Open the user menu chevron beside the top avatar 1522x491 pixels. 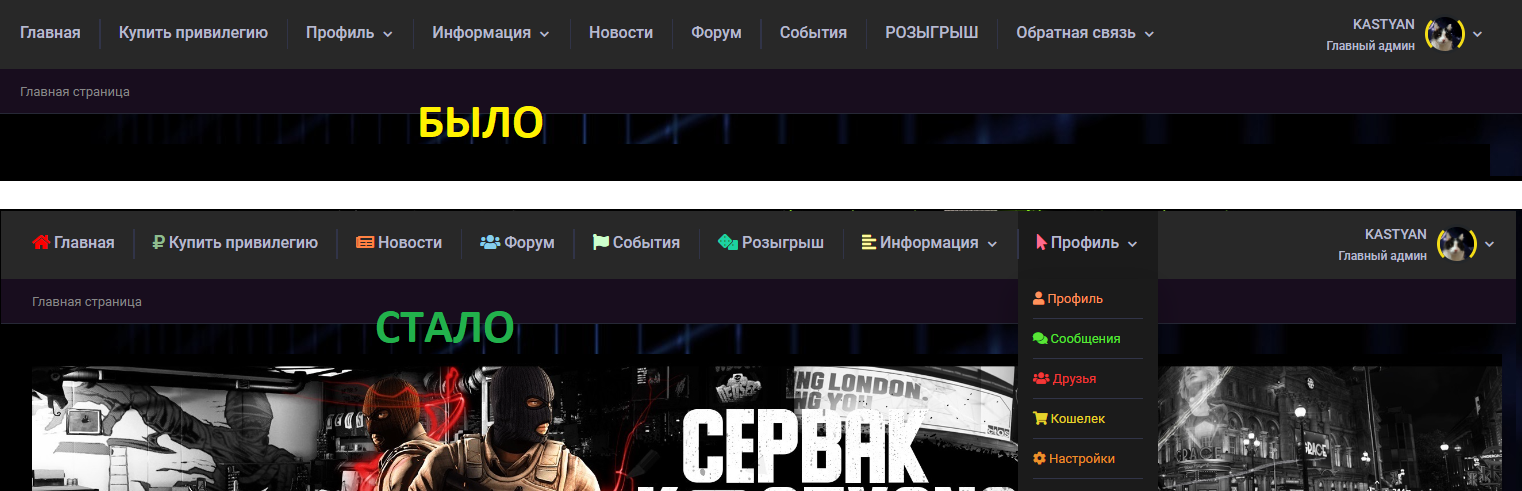pyautogui.click(x=1477, y=33)
